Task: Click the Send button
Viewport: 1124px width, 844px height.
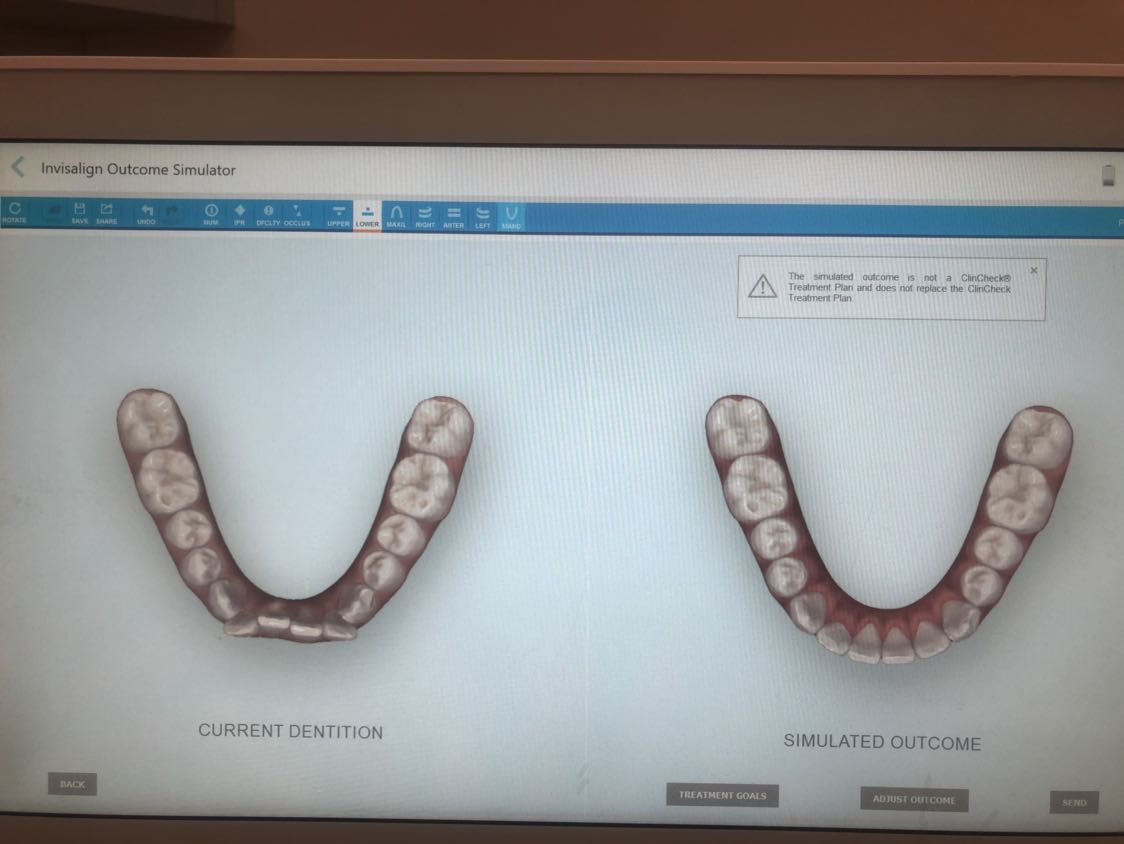Action: tap(1074, 802)
